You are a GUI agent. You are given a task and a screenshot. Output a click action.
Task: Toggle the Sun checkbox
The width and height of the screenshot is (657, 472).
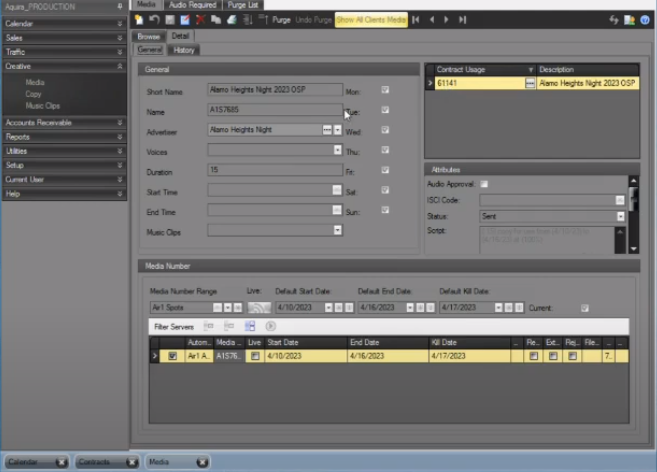(x=385, y=210)
